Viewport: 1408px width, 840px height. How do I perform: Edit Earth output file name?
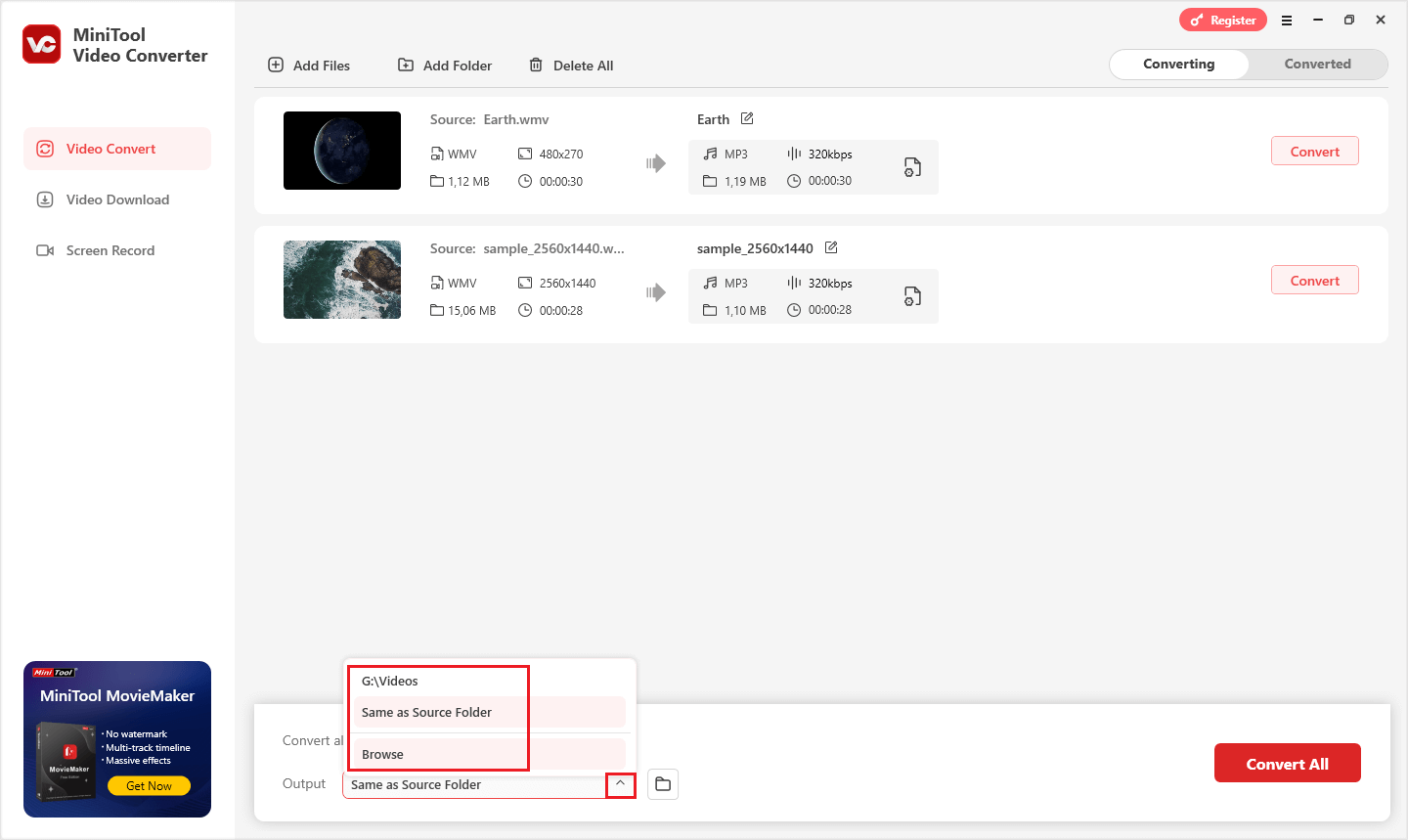[747, 118]
